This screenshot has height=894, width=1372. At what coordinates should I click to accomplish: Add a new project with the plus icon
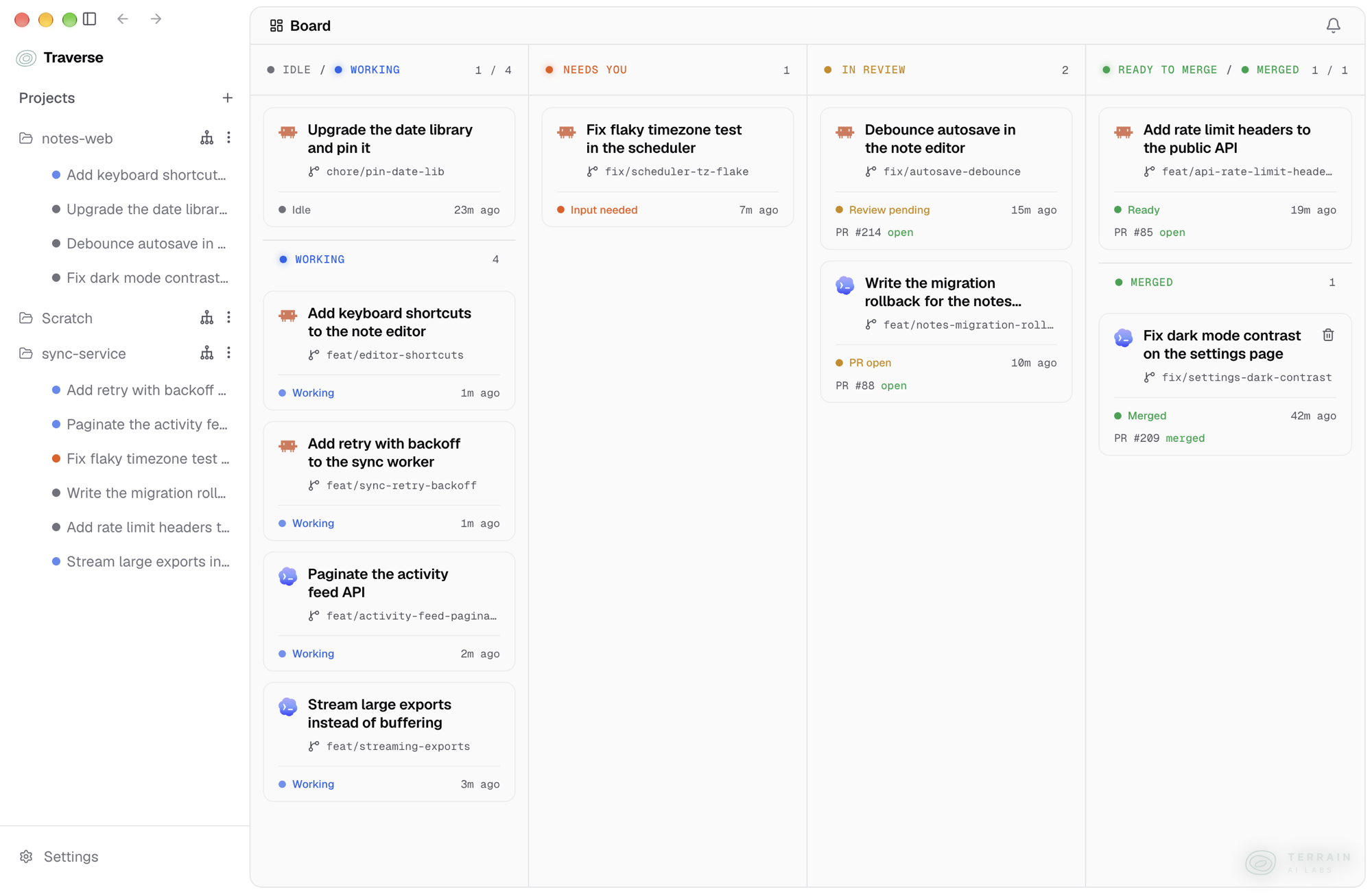pyautogui.click(x=228, y=98)
